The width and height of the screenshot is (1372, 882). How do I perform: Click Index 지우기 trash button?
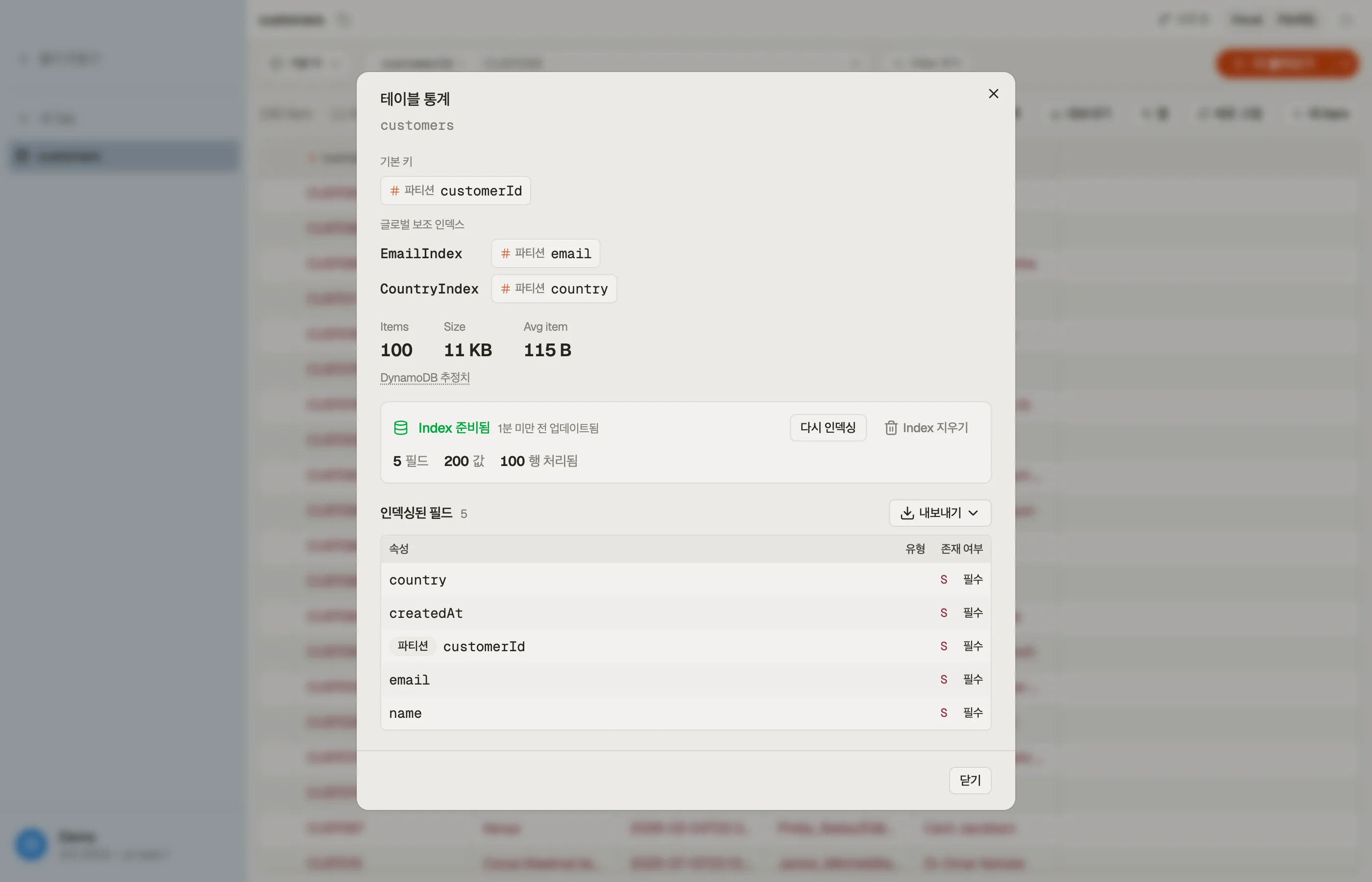coord(926,427)
